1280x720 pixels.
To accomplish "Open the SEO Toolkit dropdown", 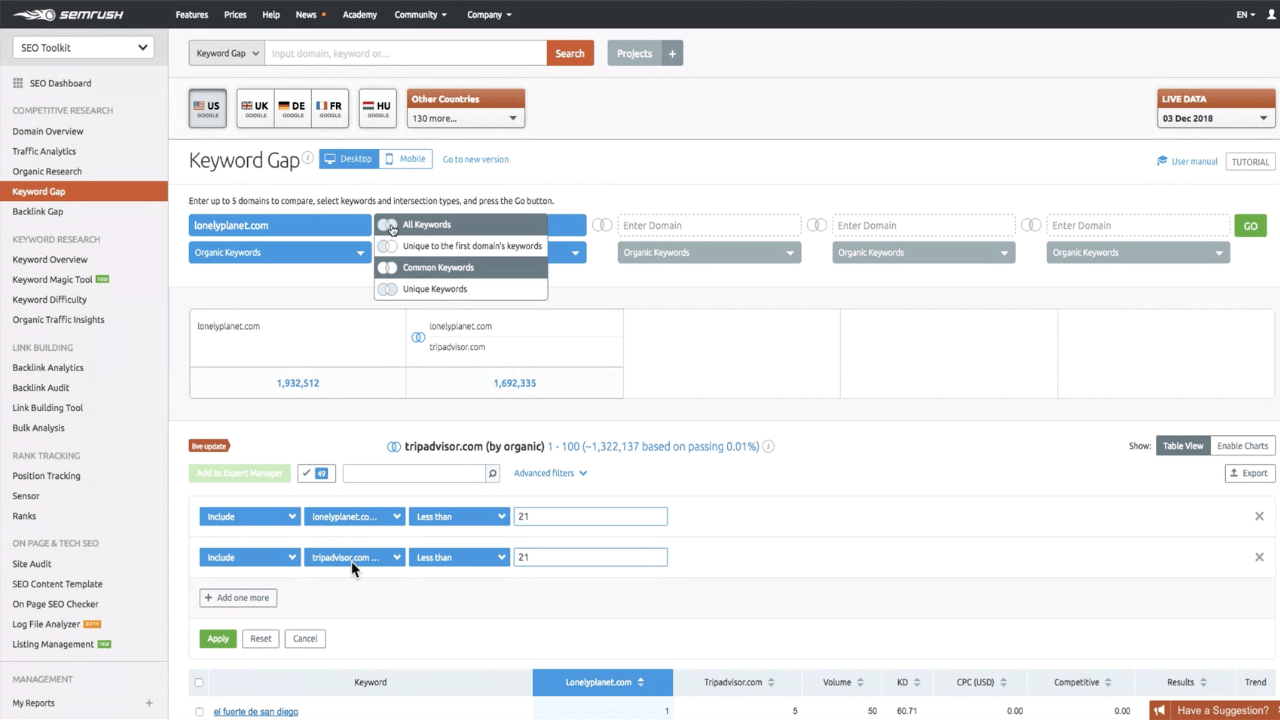I will [x=83, y=47].
